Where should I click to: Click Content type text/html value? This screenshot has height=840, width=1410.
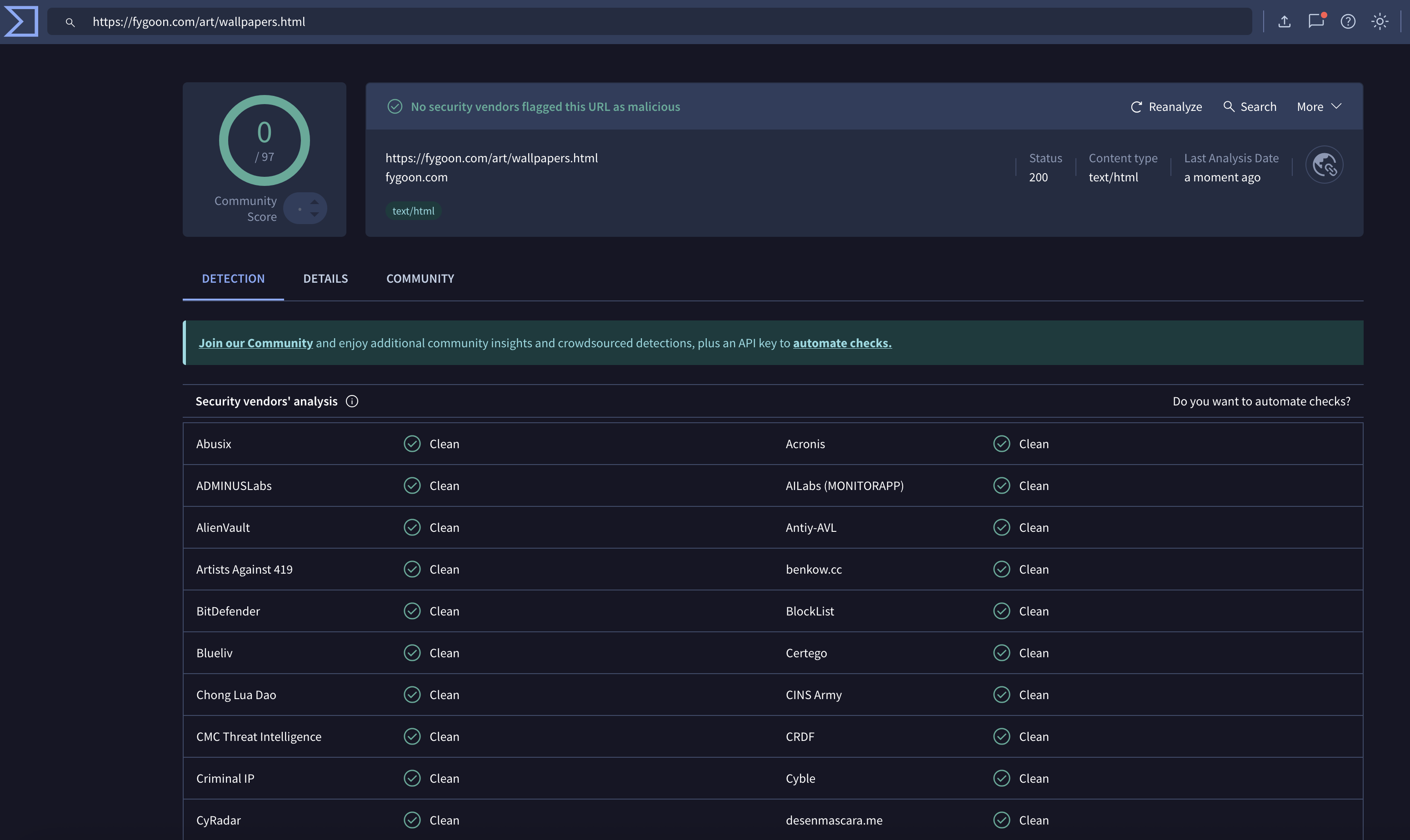click(x=1113, y=178)
